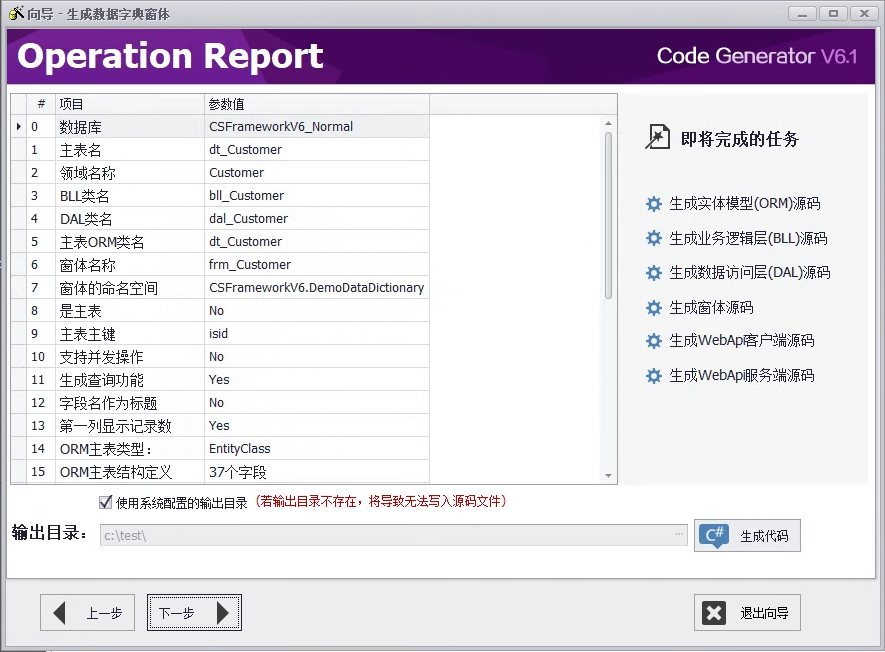
Task: Click the 领域名称 row label
Action: pyautogui.click(x=87, y=173)
